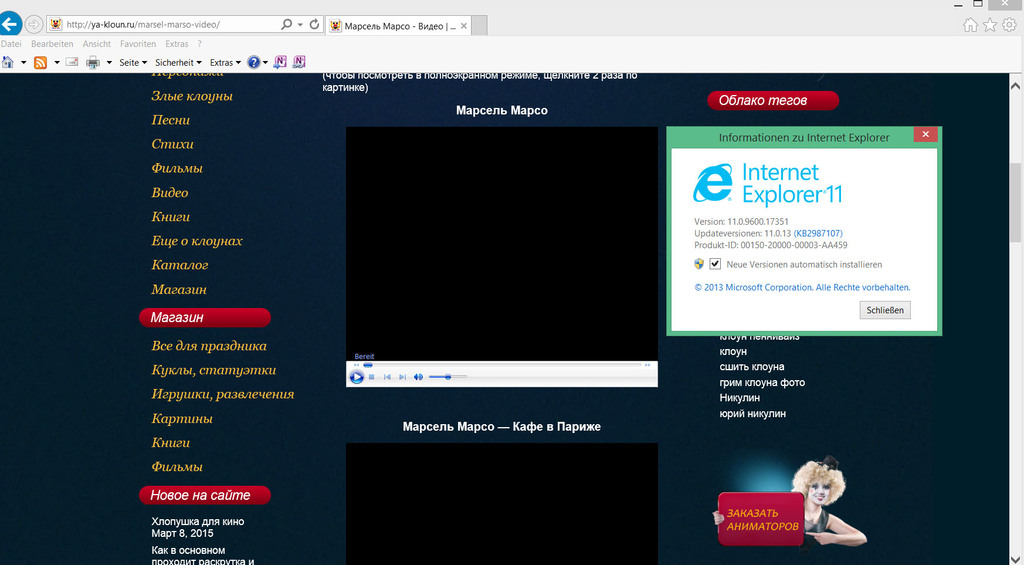This screenshot has height=565, width=1024.
Task: Click fast-forward icon right of seek bar
Action: pyautogui.click(x=647, y=365)
